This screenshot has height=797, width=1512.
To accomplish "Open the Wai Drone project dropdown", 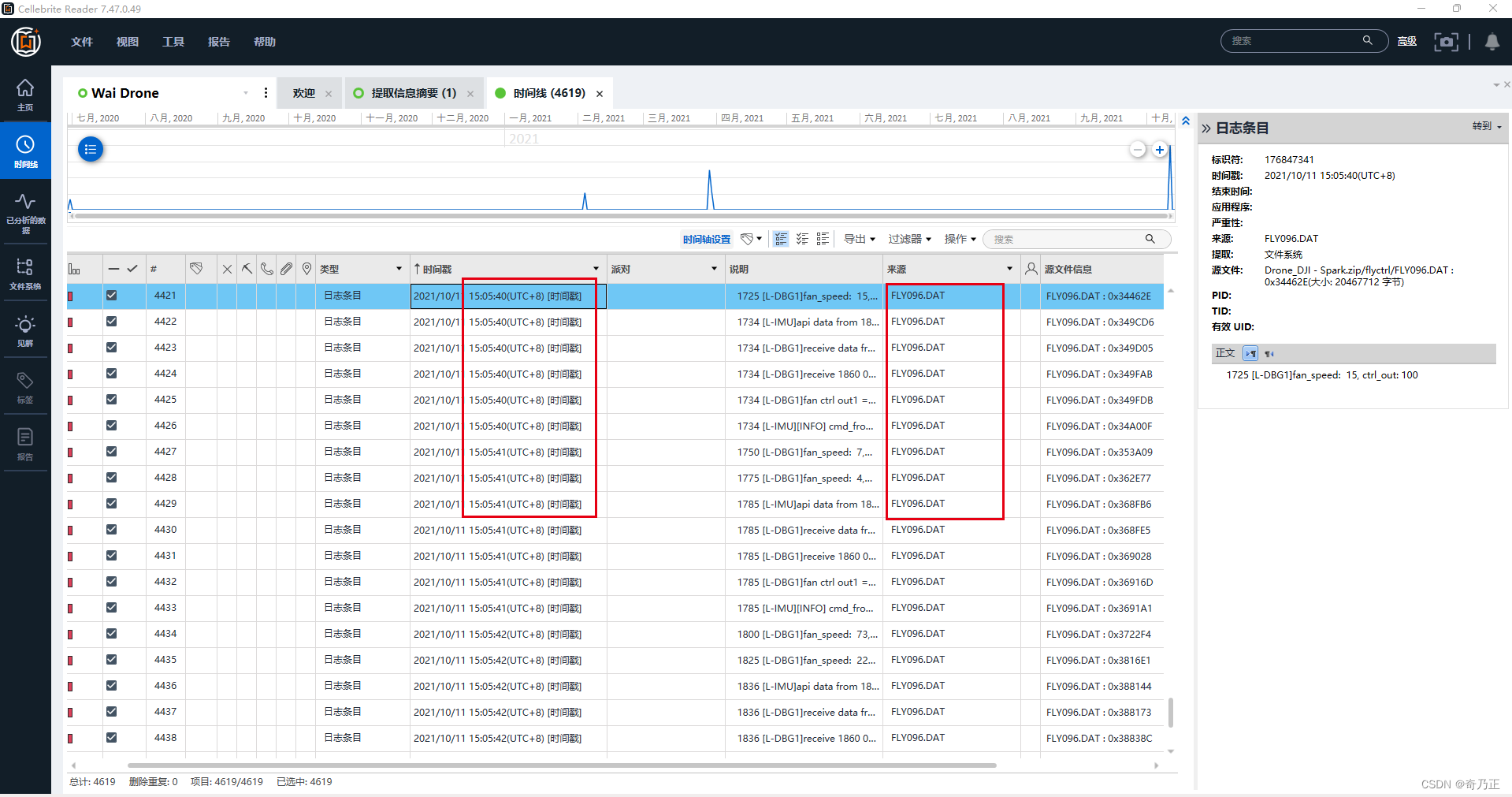I will tap(246, 93).
